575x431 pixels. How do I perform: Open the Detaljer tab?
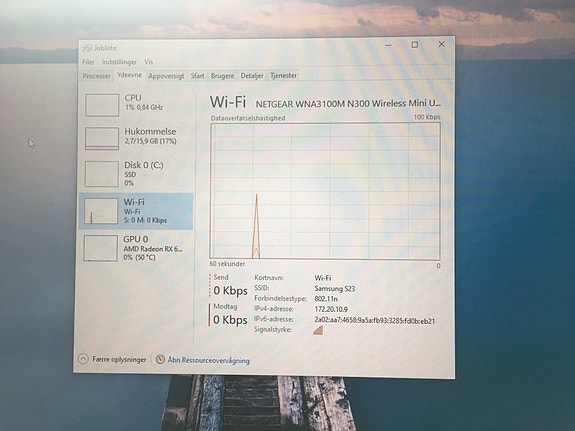click(x=252, y=76)
